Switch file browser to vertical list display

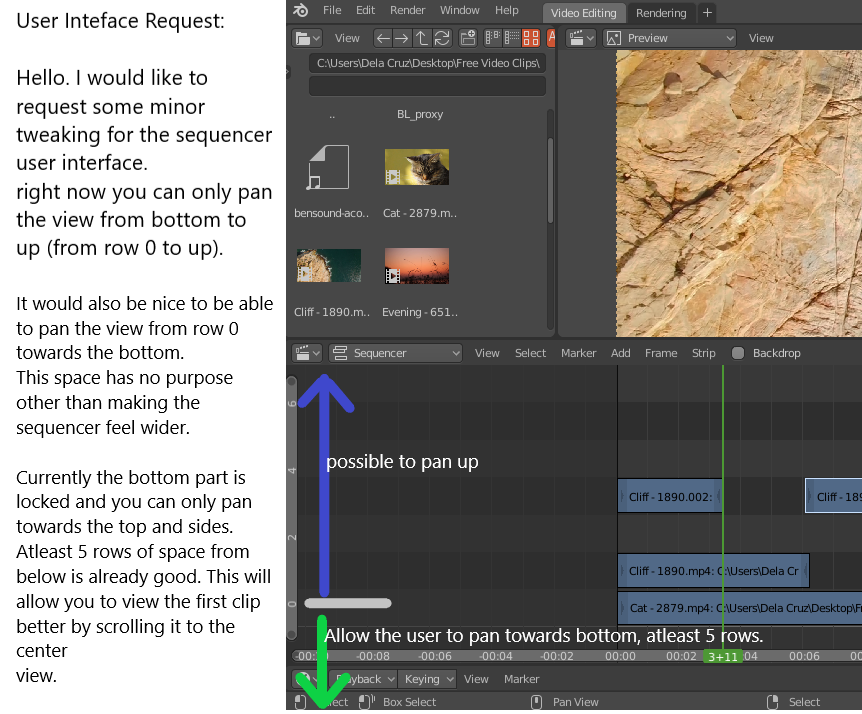coord(492,38)
